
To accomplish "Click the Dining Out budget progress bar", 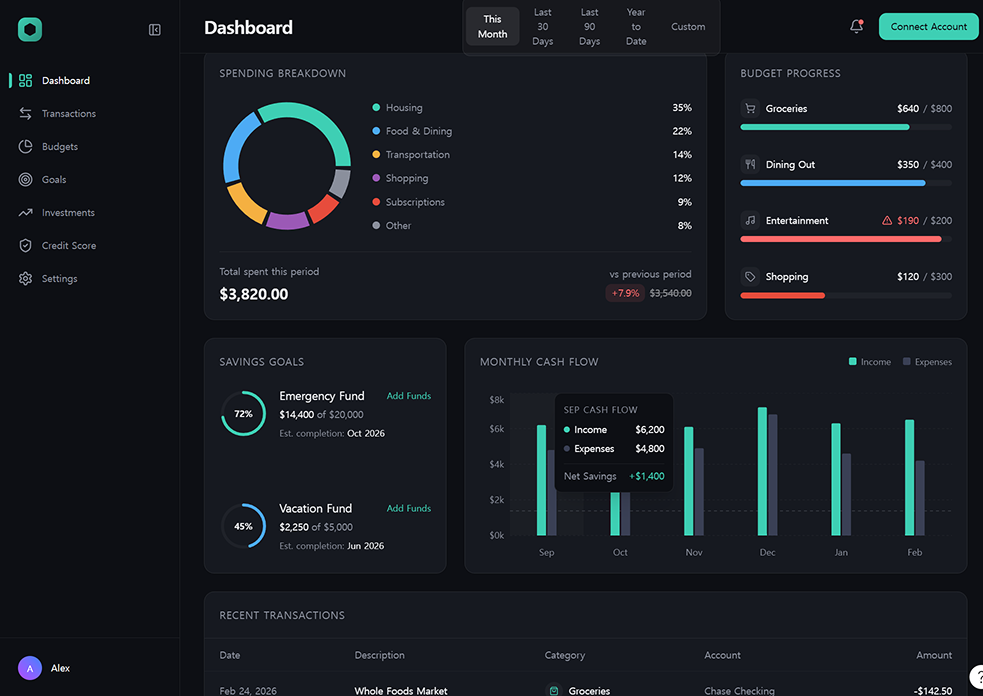I will [x=846, y=183].
